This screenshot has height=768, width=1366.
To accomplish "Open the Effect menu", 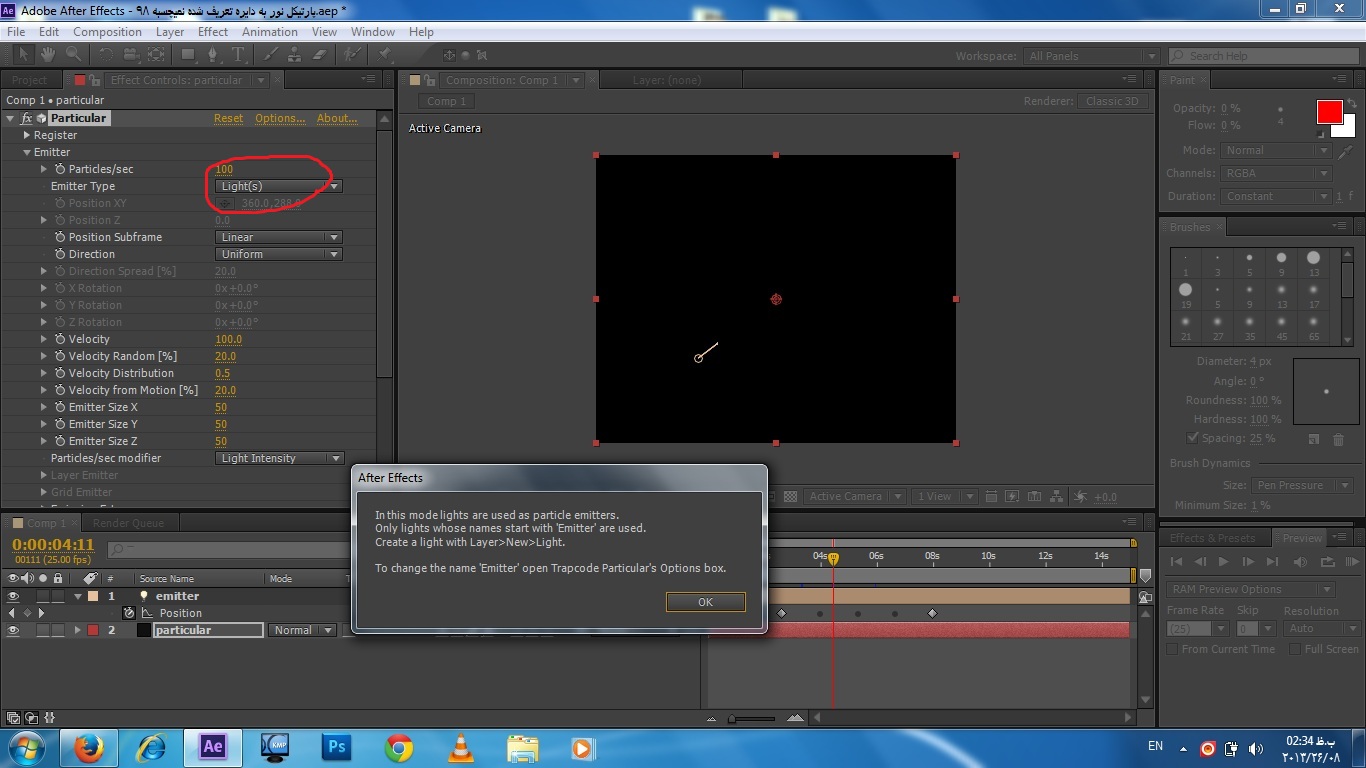I will coord(213,32).
